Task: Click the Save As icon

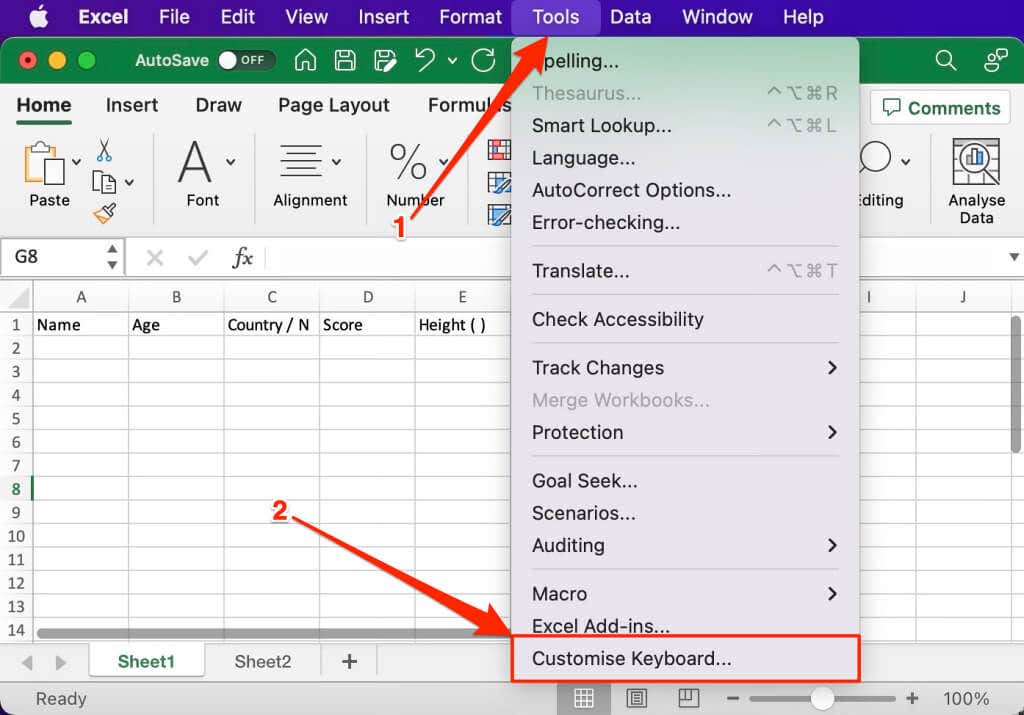Action: pos(385,60)
